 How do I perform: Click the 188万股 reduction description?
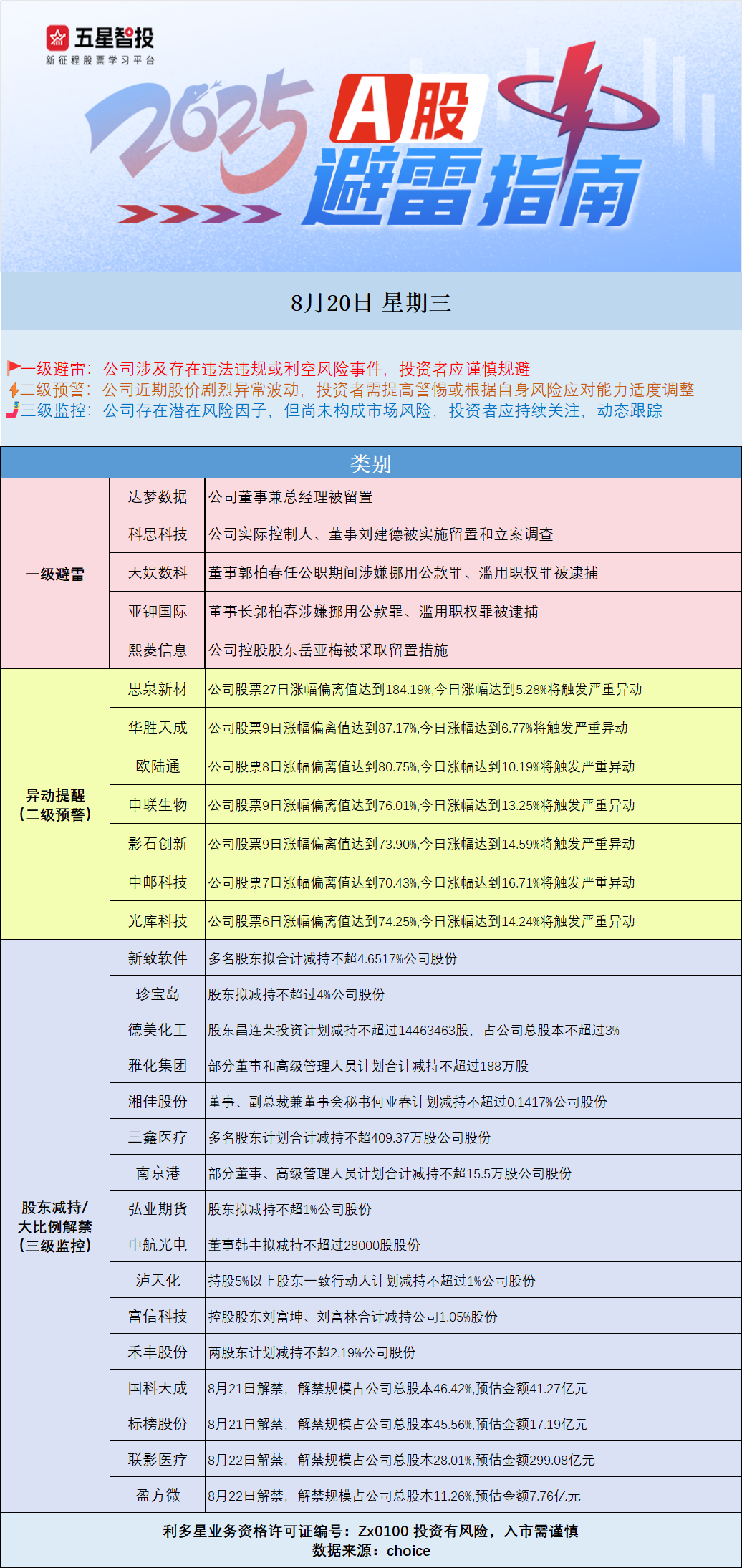point(368,1066)
